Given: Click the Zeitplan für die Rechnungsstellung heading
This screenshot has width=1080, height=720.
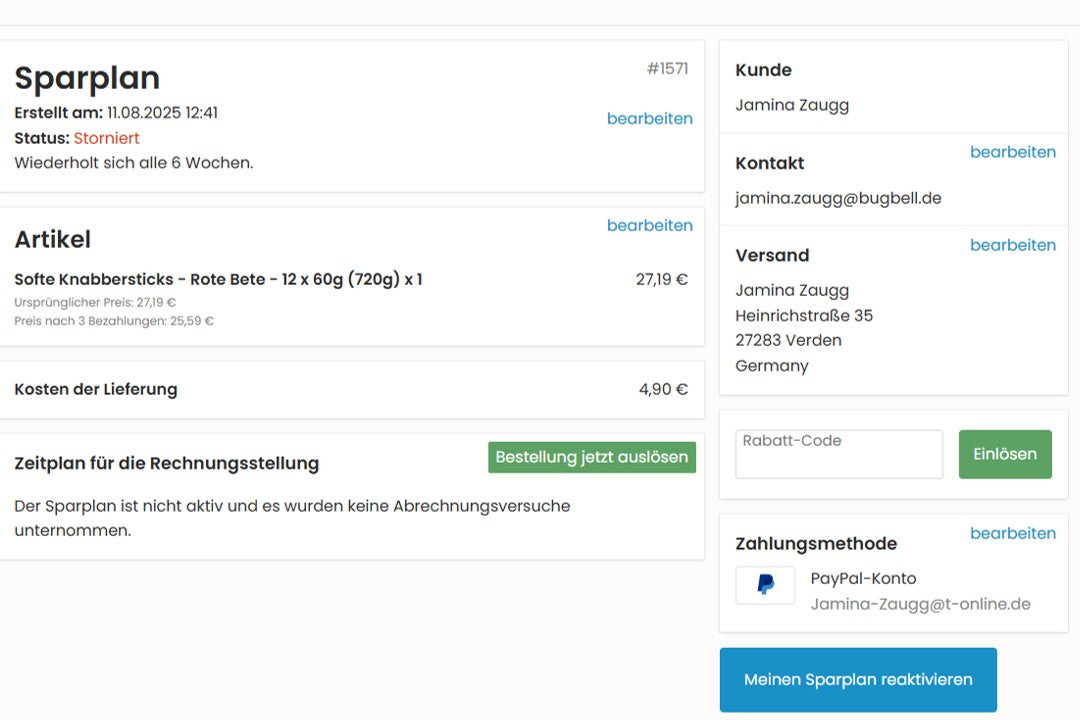Looking at the screenshot, I should click(167, 463).
